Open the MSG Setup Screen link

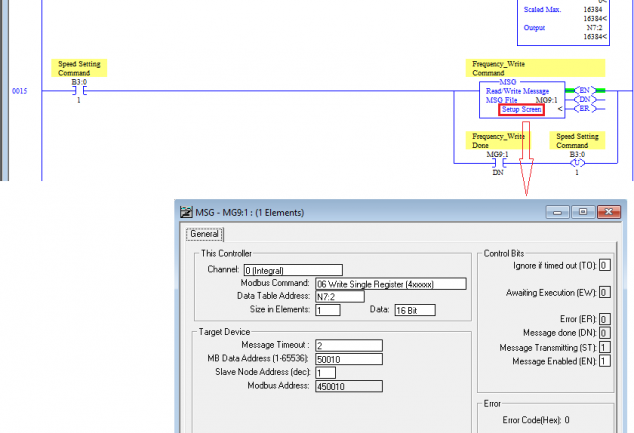pyautogui.click(x=521, y=110)
